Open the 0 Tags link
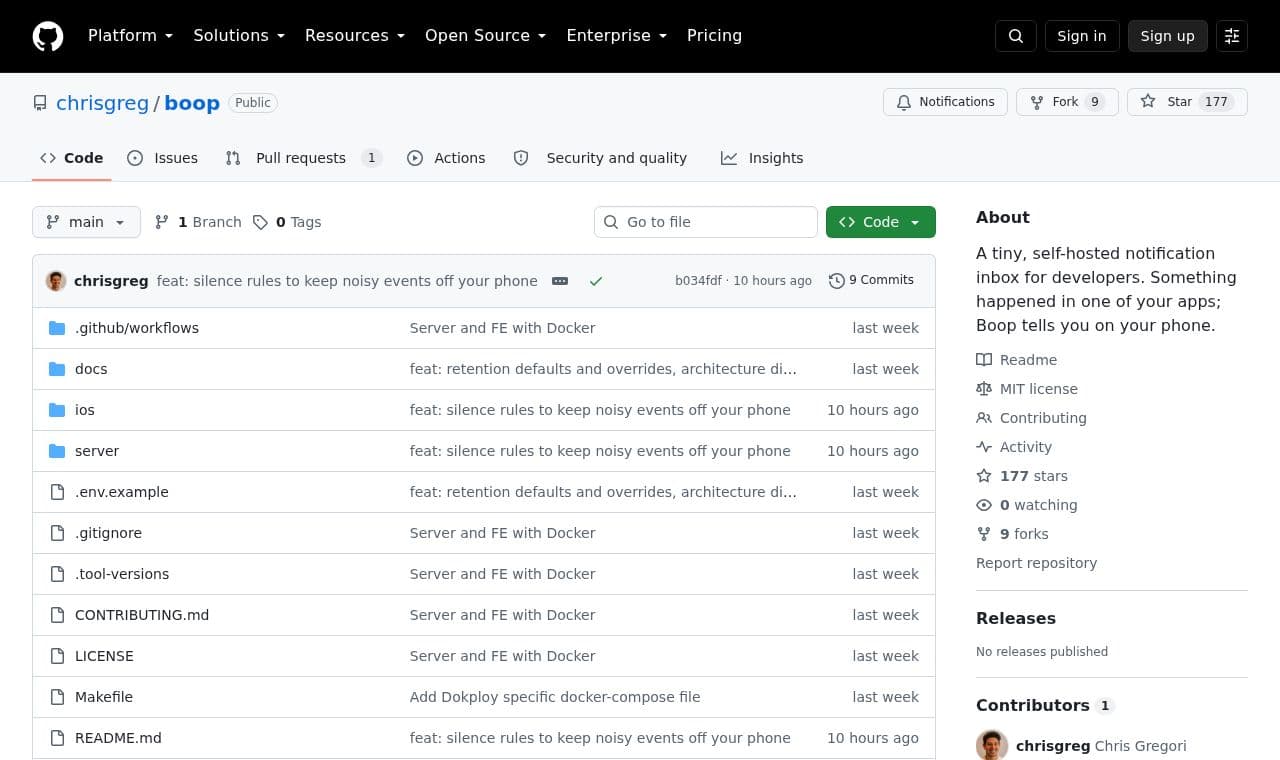The width and height of the screenshot is (1280, 760). (287, 222)
